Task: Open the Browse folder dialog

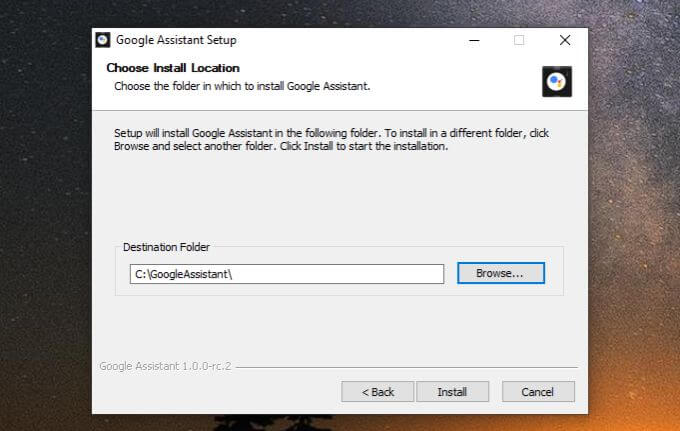Action: pyautogui.click(x=501, y=273)
